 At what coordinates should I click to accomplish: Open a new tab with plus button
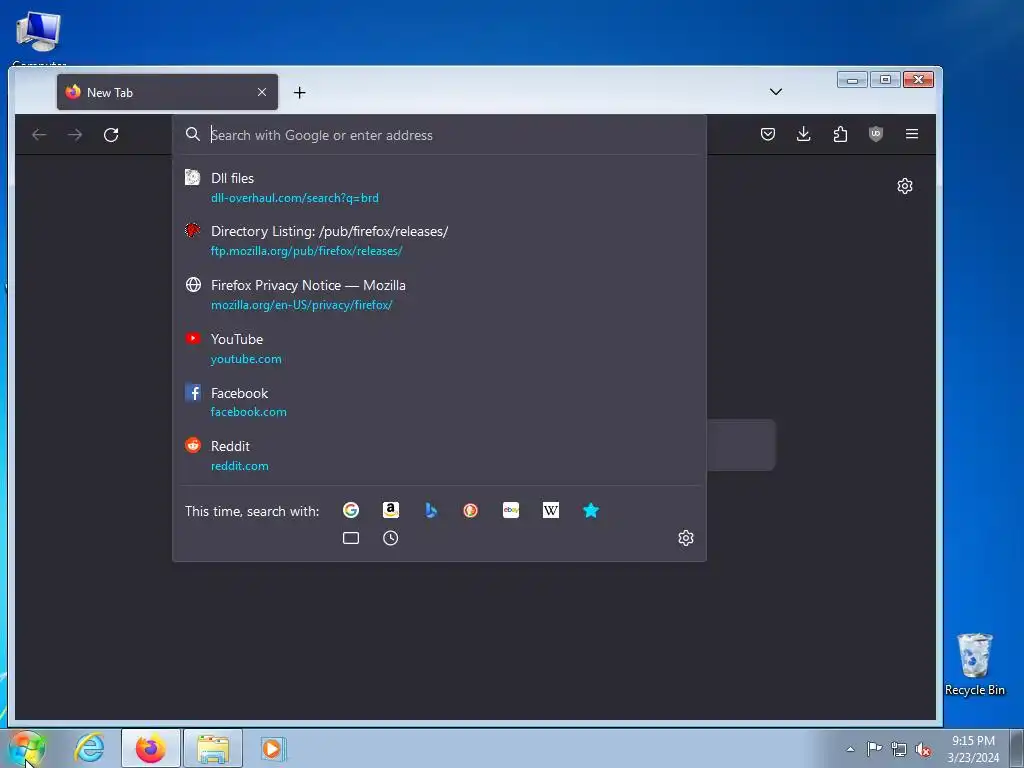tap(300, 93)
